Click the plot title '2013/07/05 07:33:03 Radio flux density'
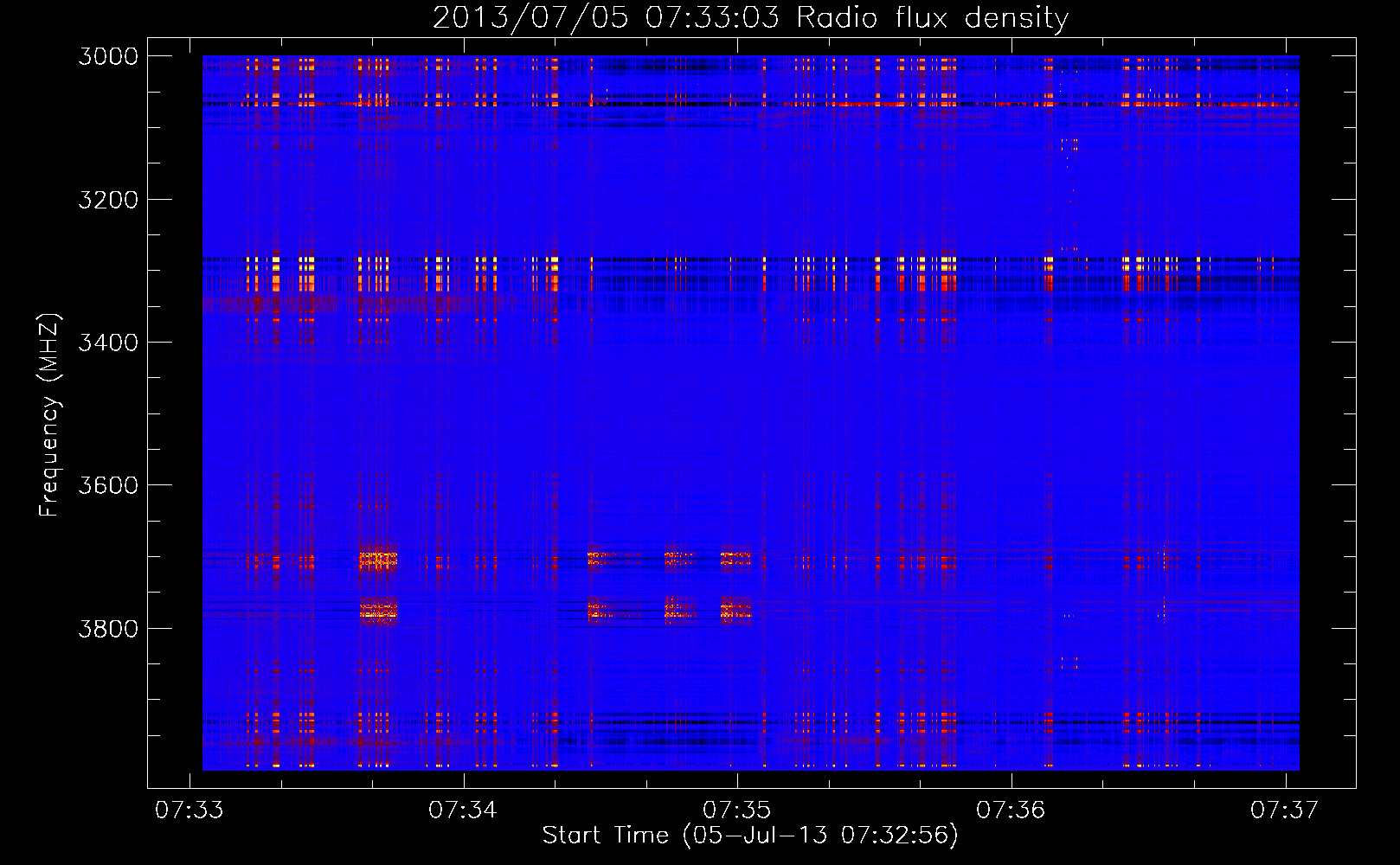 [x=750, y=18]
